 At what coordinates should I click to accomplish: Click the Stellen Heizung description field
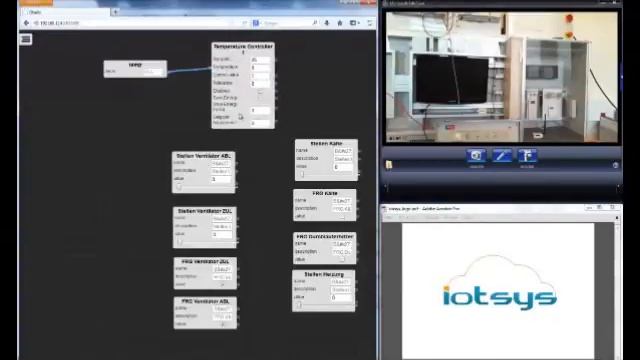pos(341,289)
